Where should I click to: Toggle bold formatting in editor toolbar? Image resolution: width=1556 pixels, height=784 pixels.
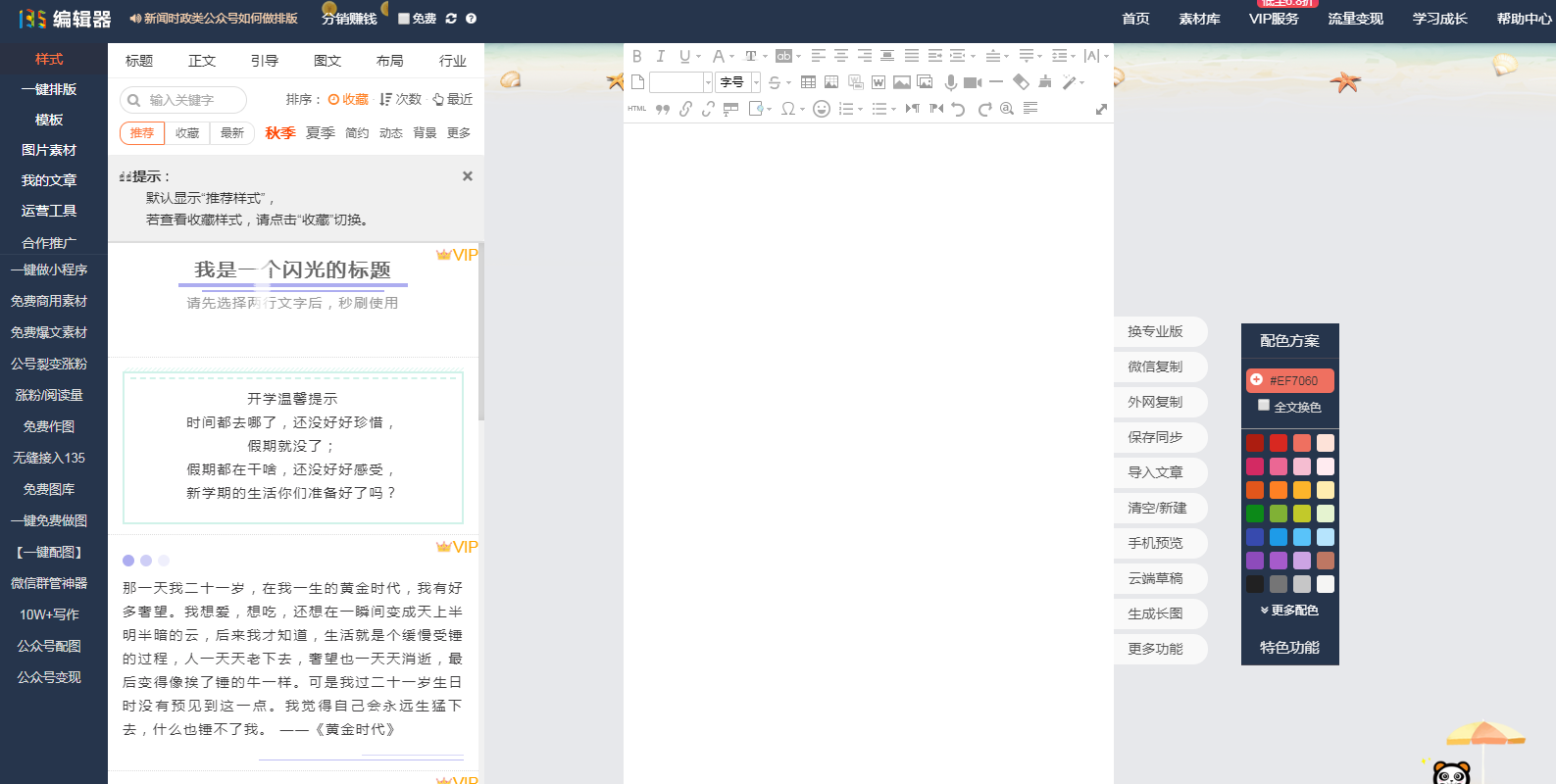click(637, 57)
